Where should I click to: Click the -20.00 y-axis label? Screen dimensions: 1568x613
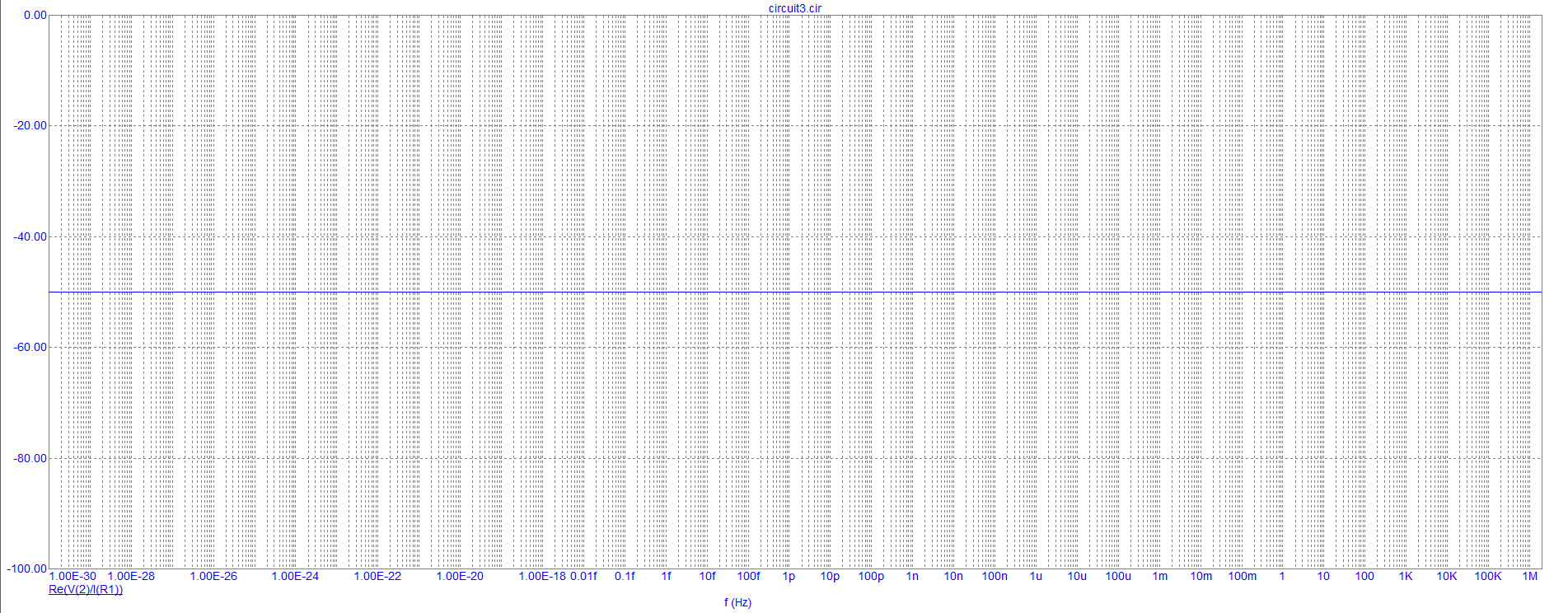[x=30, y=125]
